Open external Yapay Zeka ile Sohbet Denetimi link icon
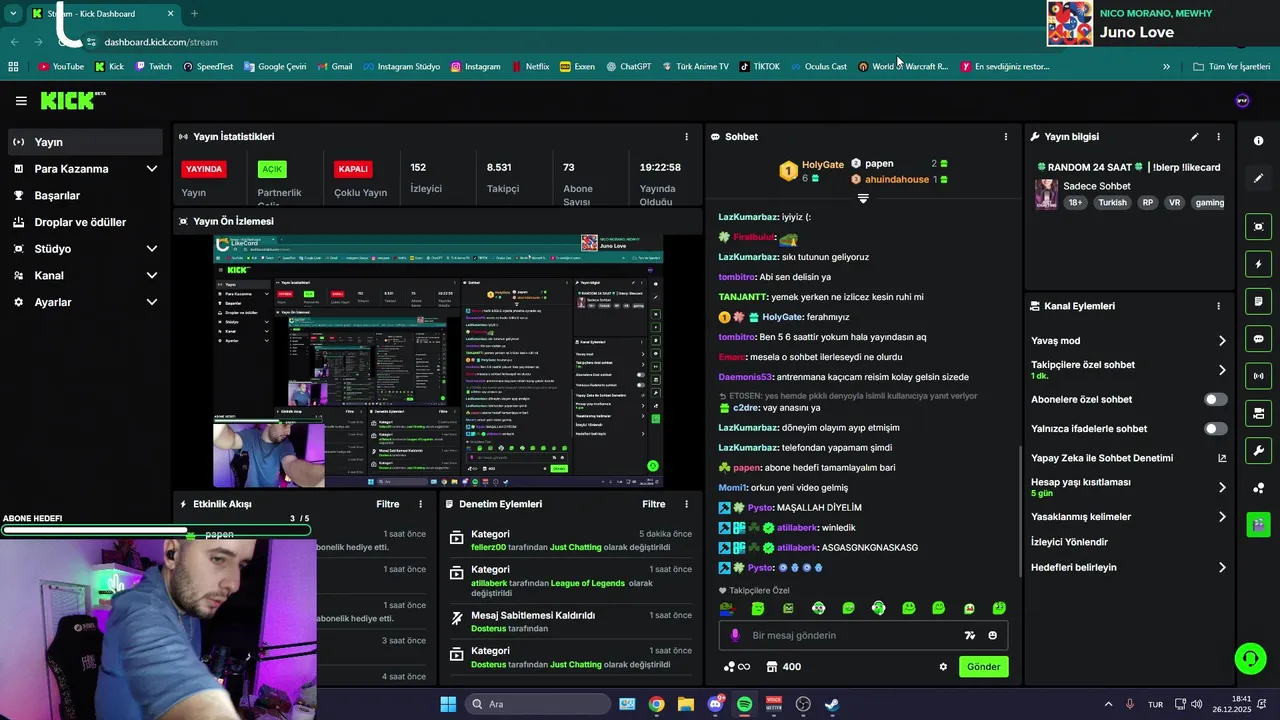 pyautogui.click(x=1222, y=458)
